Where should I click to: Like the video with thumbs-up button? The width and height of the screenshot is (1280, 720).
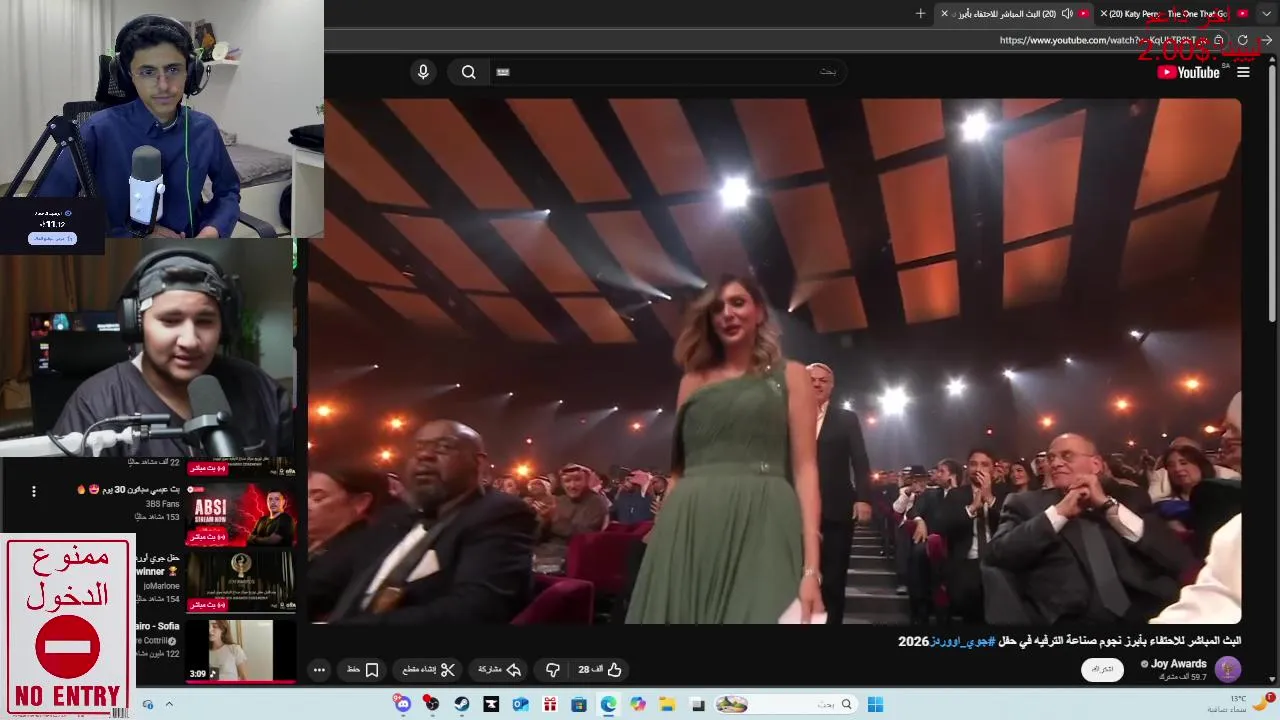point(600,670)
